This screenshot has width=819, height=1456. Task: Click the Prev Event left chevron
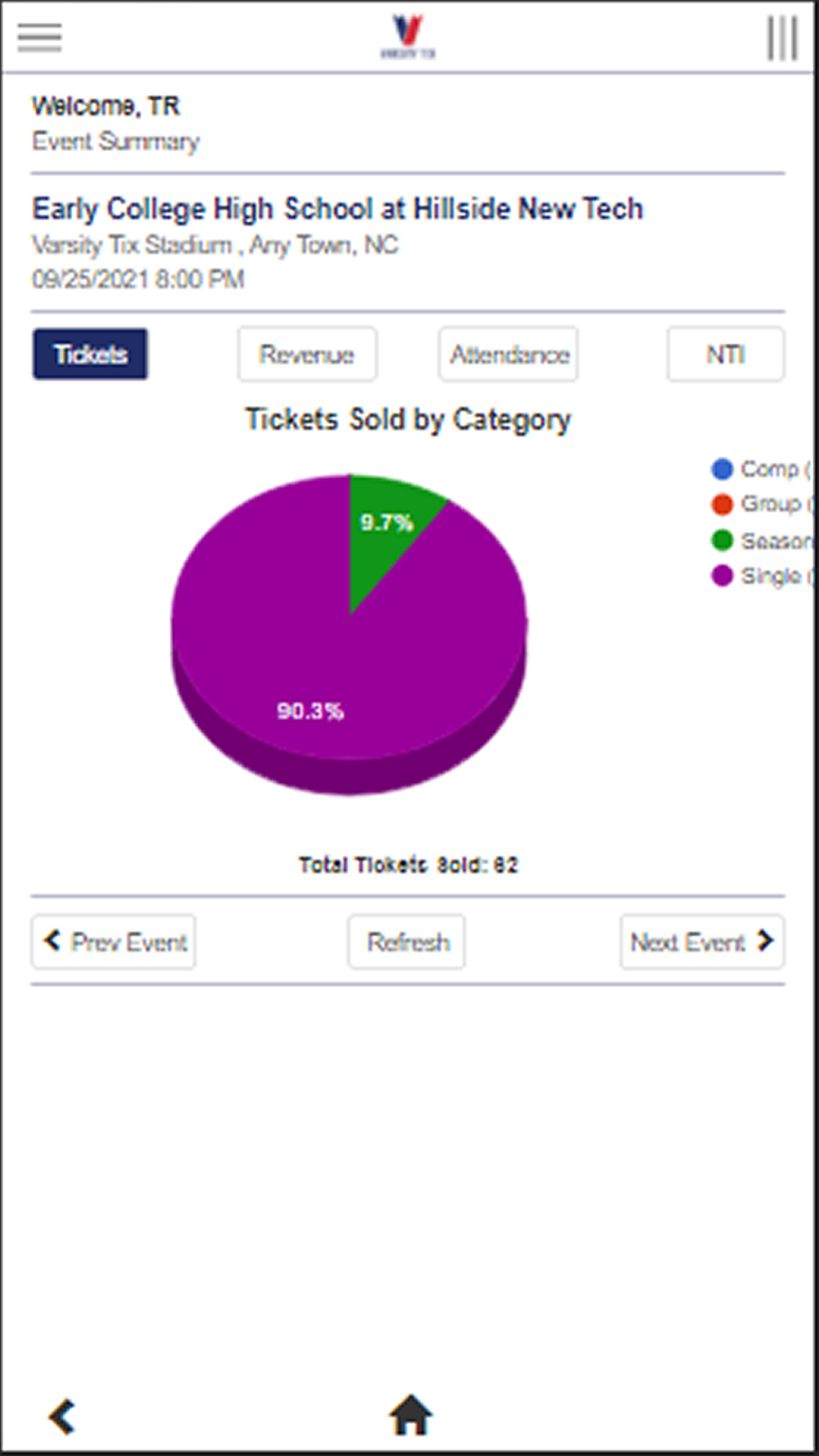52,940
